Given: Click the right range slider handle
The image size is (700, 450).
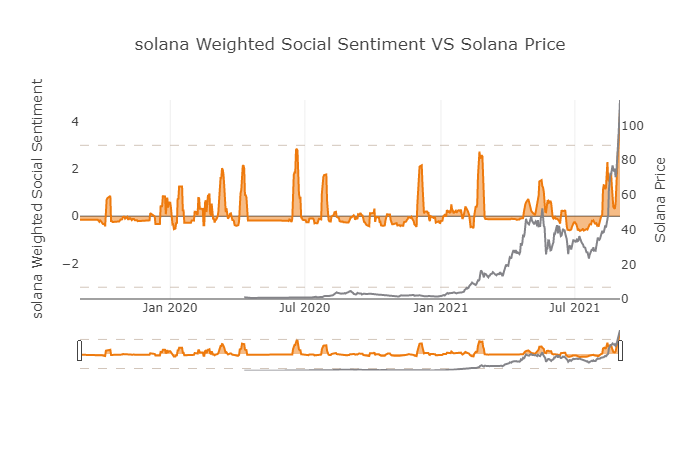Looking at the screenshot, I should pyautogui.click(x=620, y=351).
